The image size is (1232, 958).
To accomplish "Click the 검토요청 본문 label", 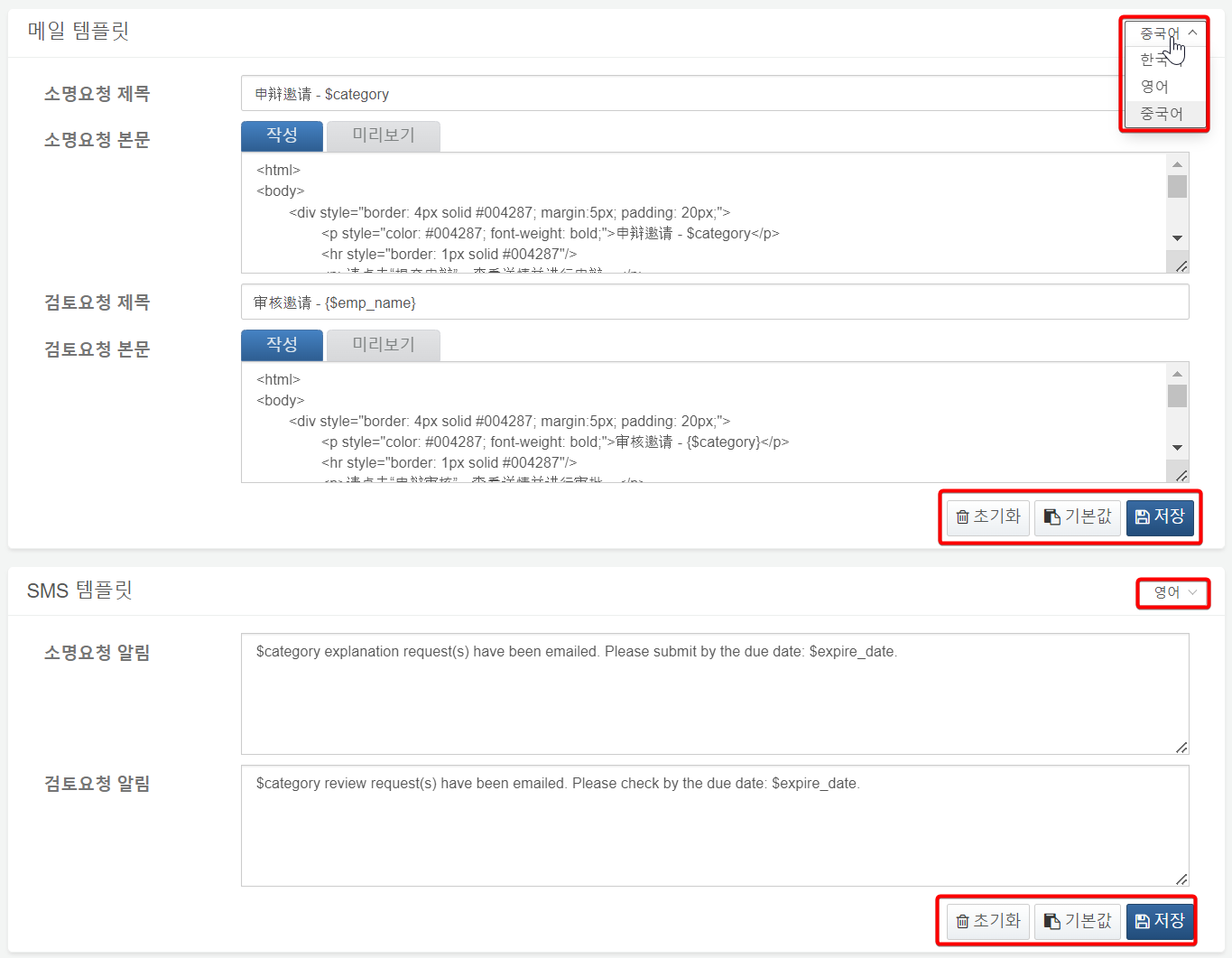I will coord(97,349).
